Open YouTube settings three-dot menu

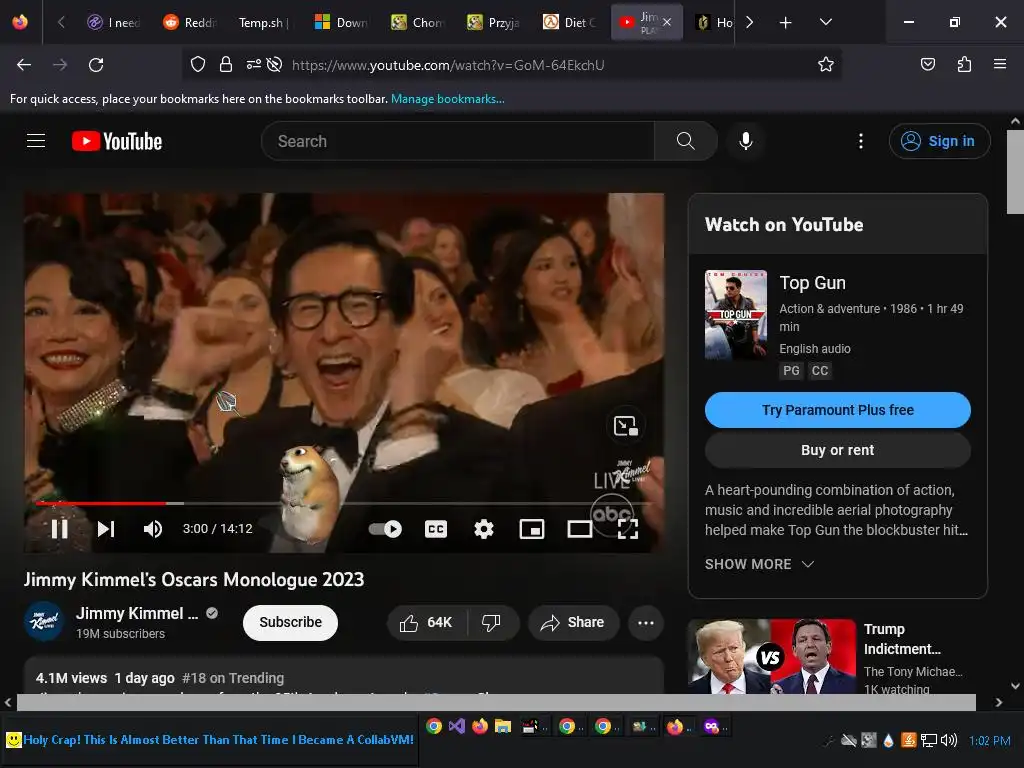click(x=861, y=141)
